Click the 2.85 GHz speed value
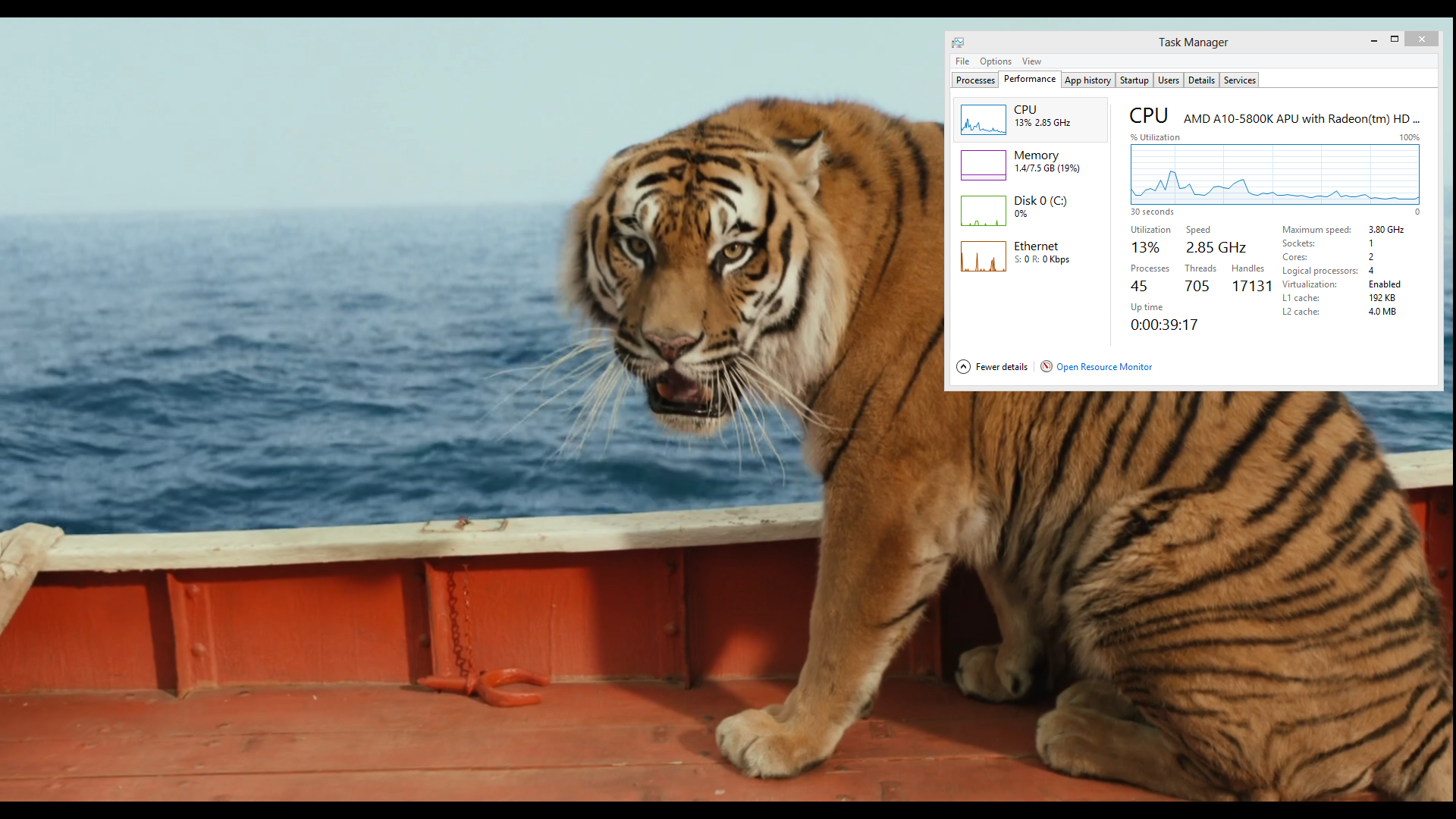1456x819 pixels. click(x=1216, y=248)
